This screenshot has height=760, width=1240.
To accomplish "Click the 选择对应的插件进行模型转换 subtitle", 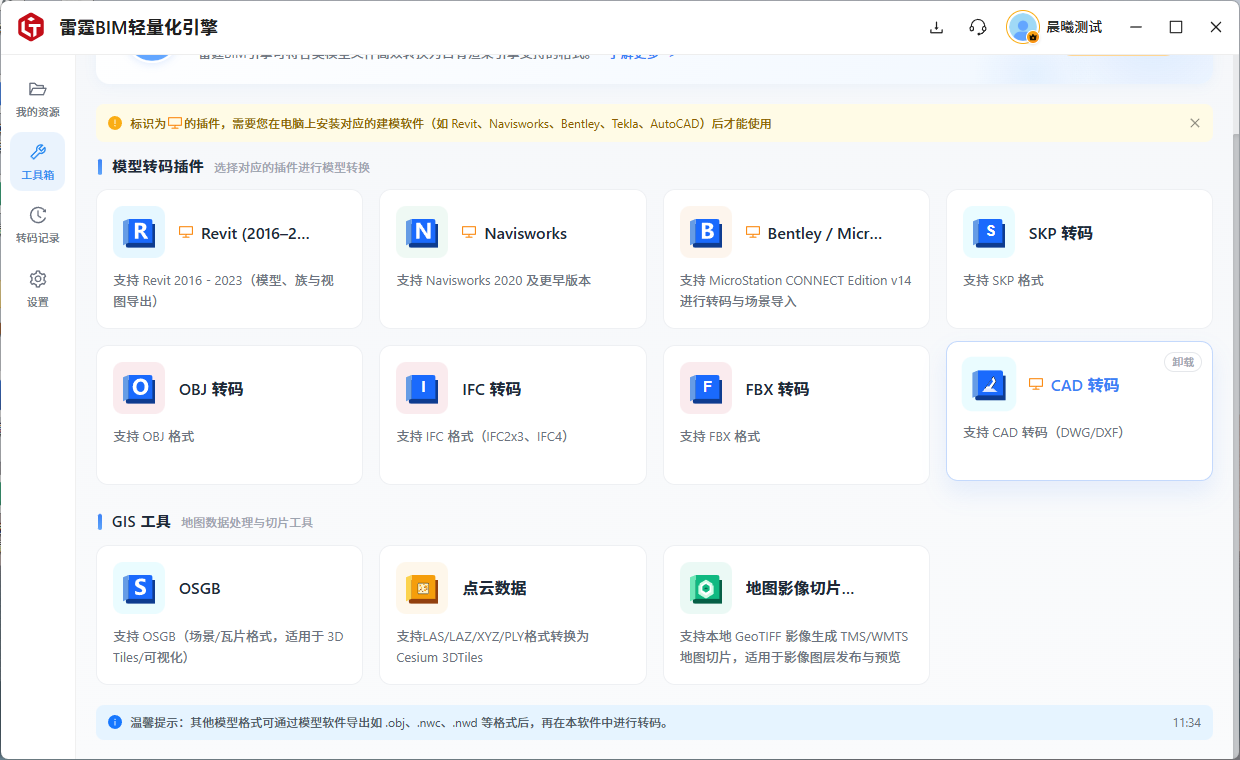I will click(292, 168).
